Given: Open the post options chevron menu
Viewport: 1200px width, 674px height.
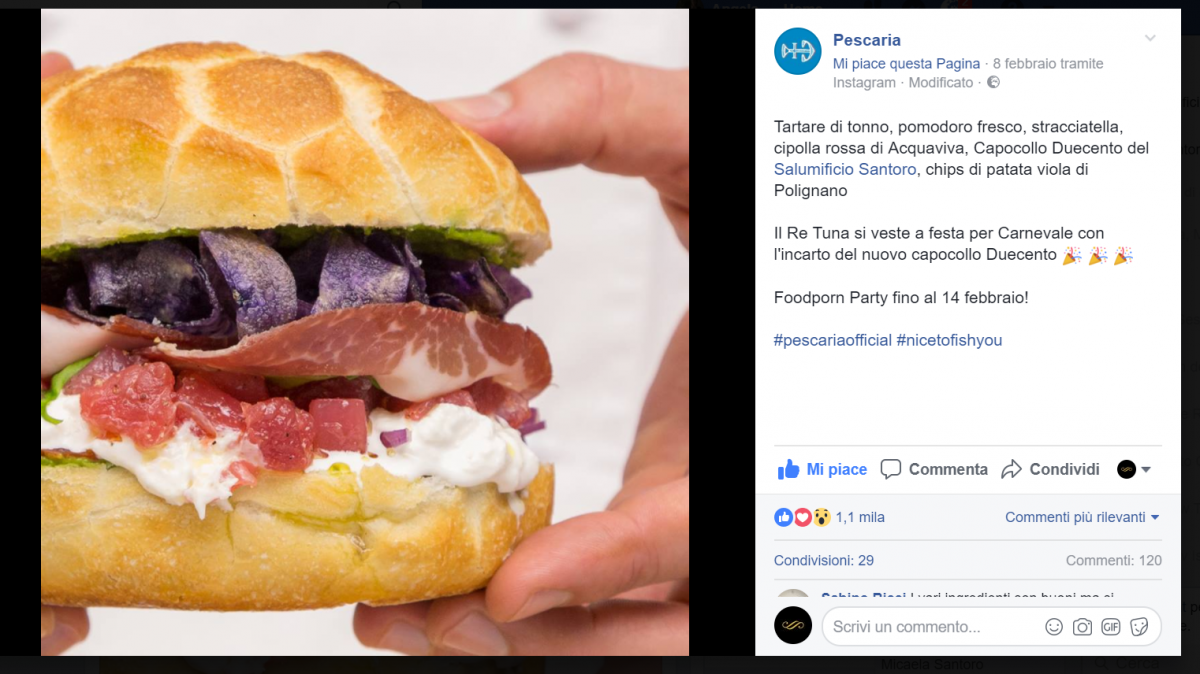Looking at the screenshot, I should click(x=1150, y=39).
